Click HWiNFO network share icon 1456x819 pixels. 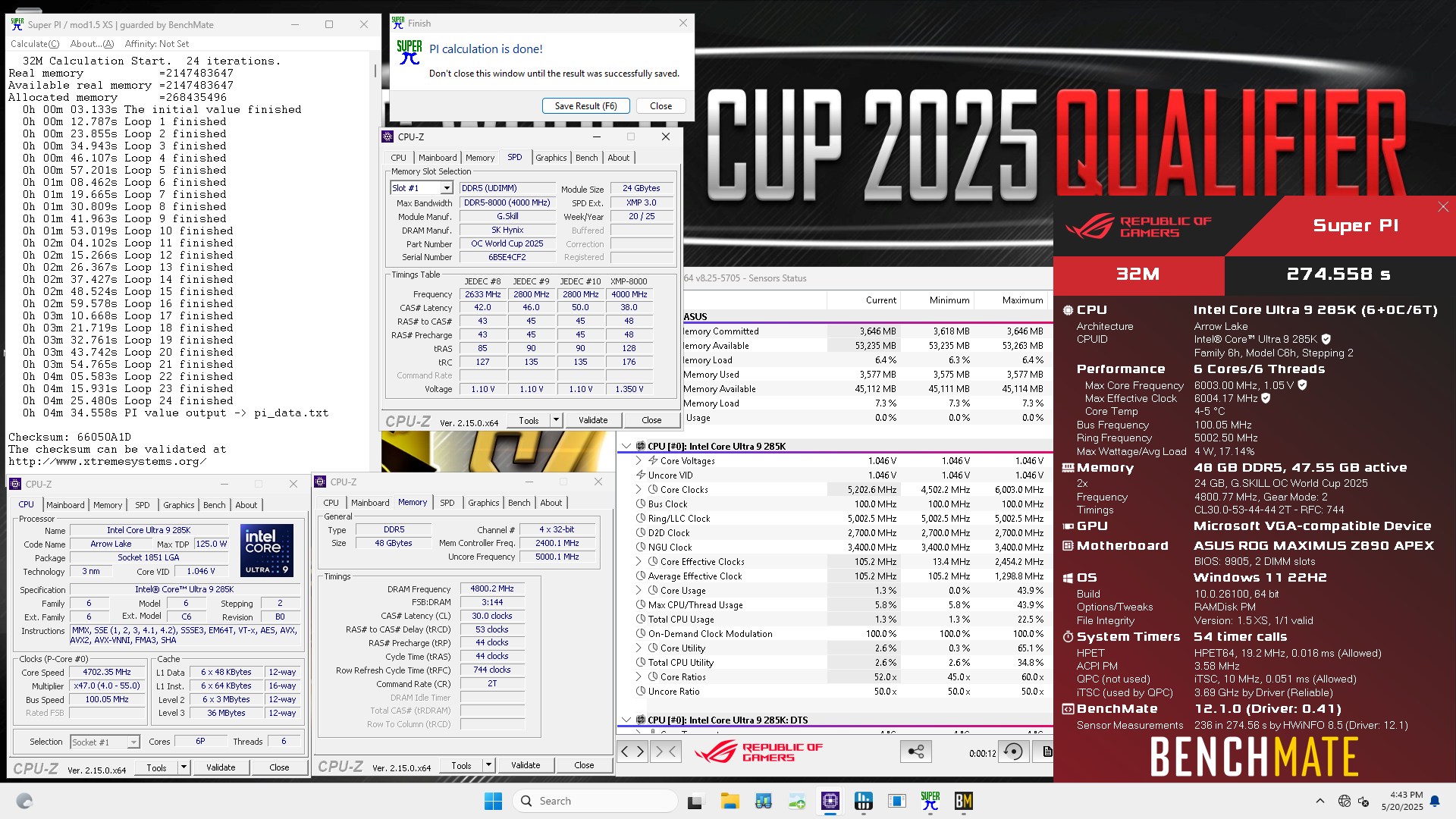(916, 752)
